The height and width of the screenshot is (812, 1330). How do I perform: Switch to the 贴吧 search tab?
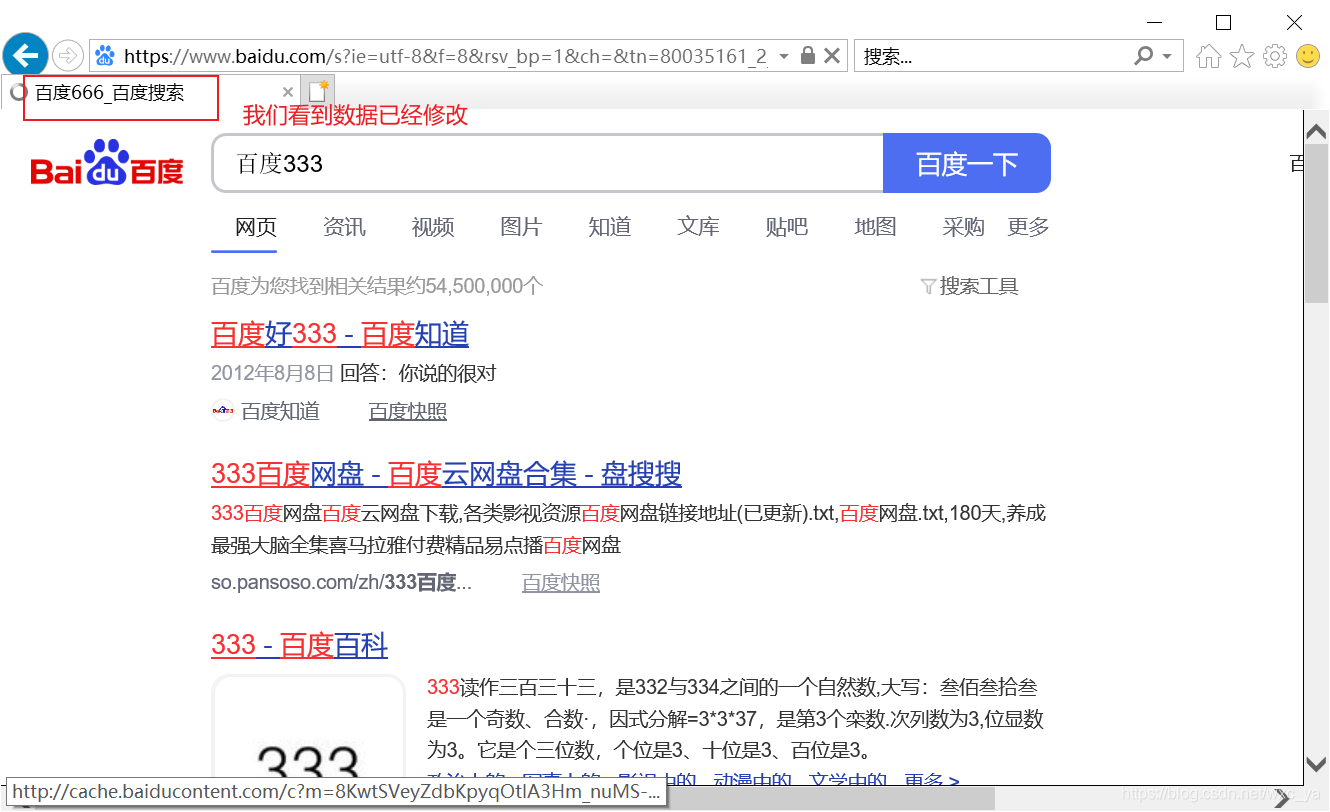point(787,227)
